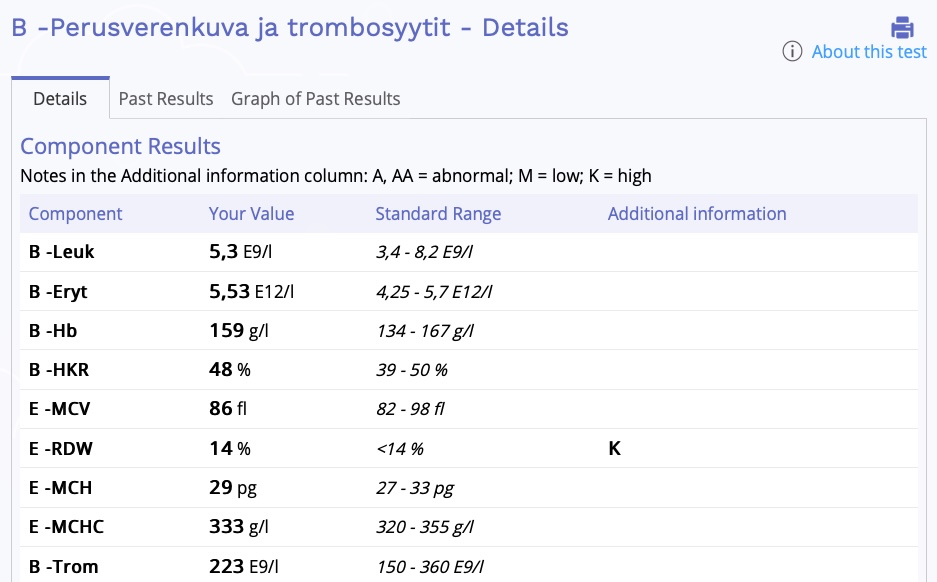
Task: Switch to the Past Results tab
Action: pyautogui.click(x=166, y=99)
